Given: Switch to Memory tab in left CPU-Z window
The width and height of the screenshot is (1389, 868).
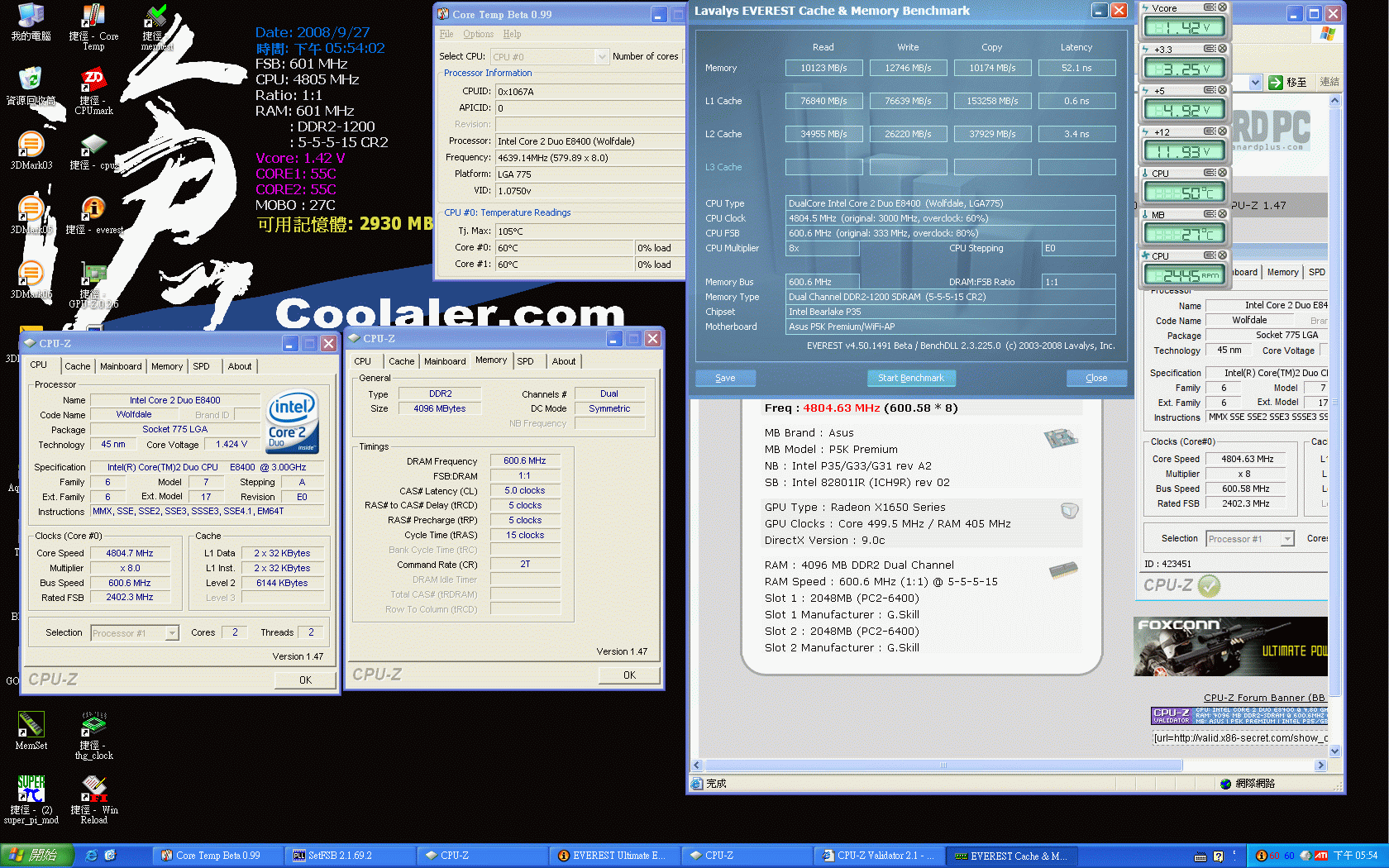Looking at the screenshot, I should [x=167, y=366].
